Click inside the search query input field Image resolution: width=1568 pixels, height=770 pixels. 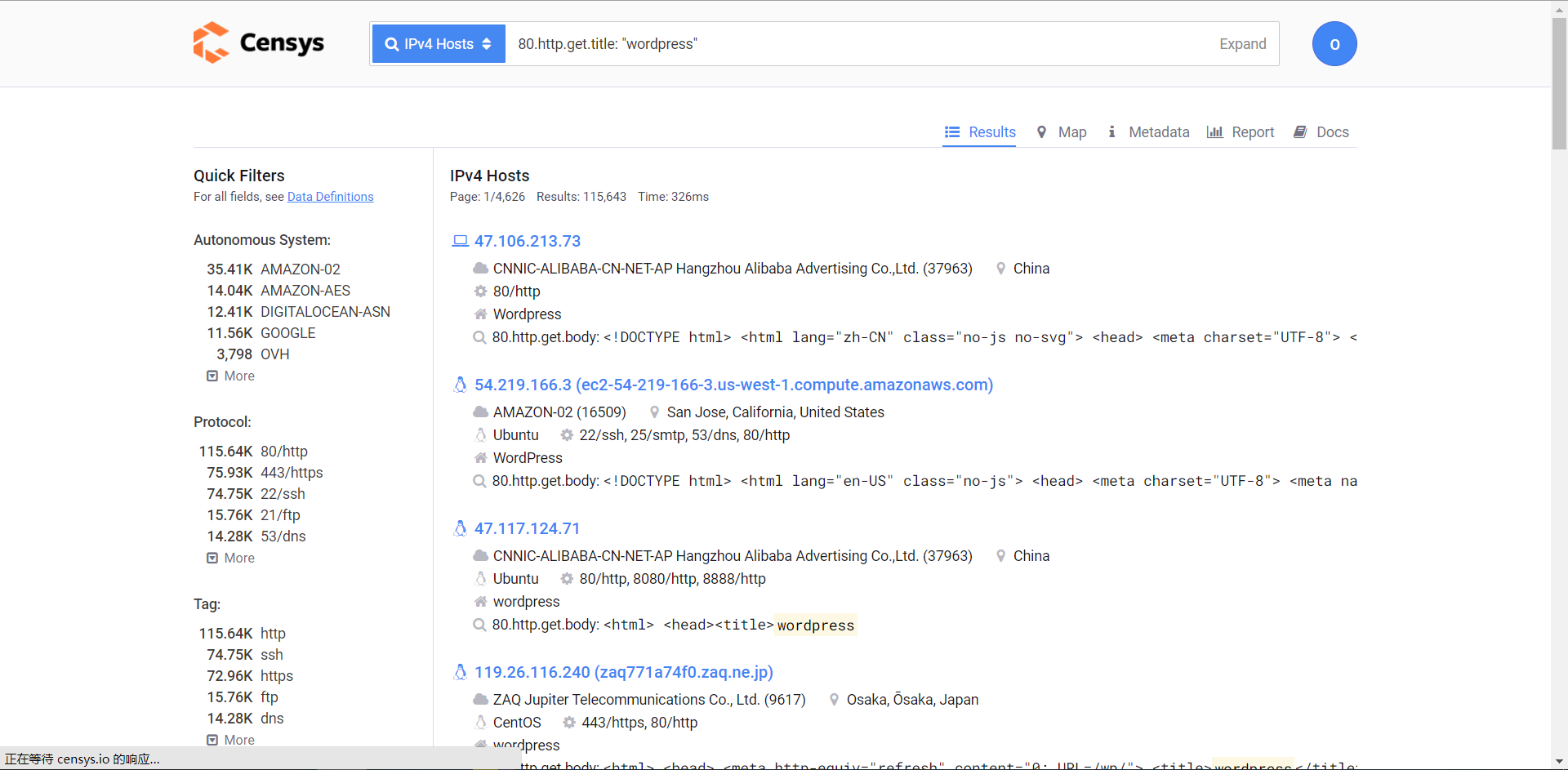pyautogui.click(x=857, y=44)
